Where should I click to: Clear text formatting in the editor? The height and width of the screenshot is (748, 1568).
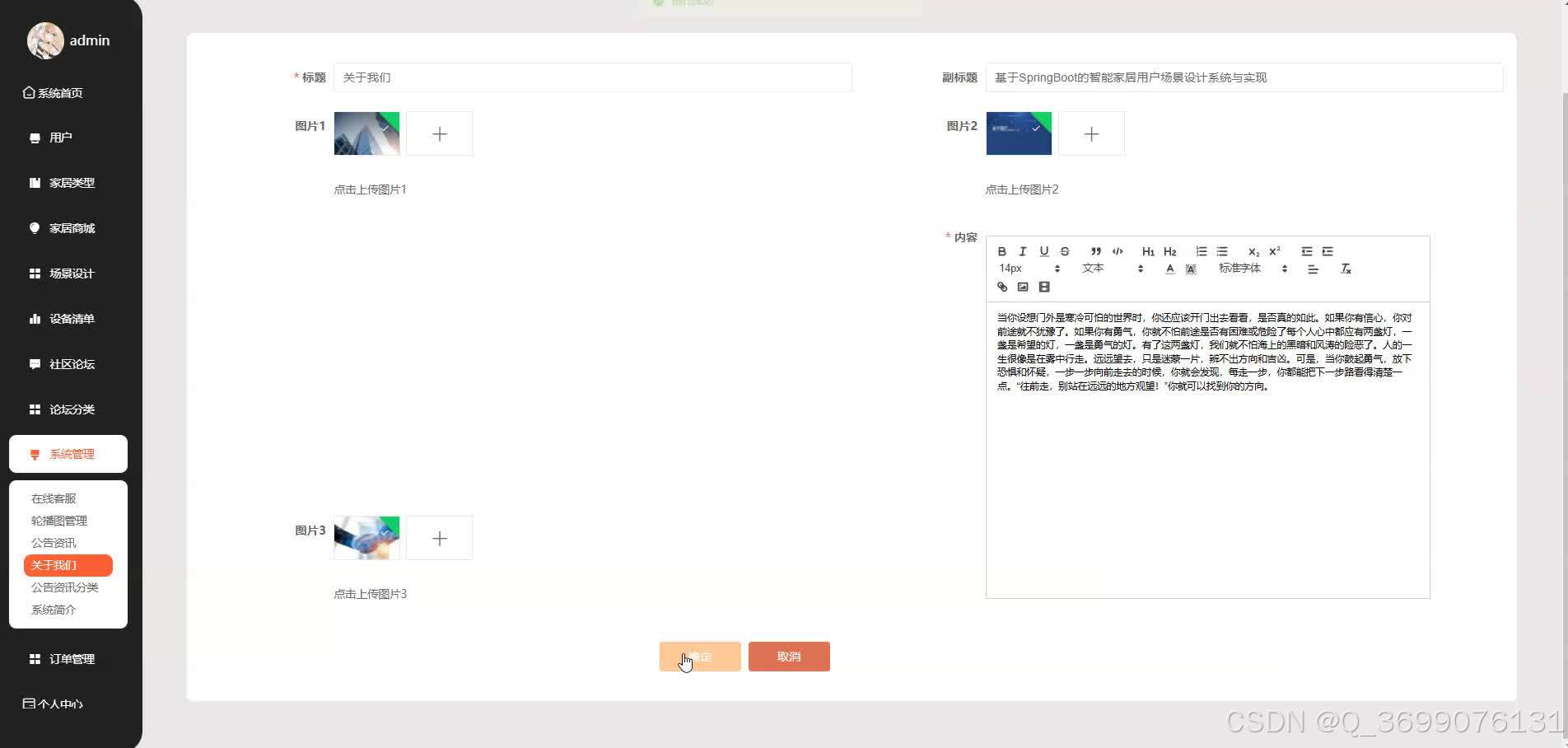[1346, 269]
